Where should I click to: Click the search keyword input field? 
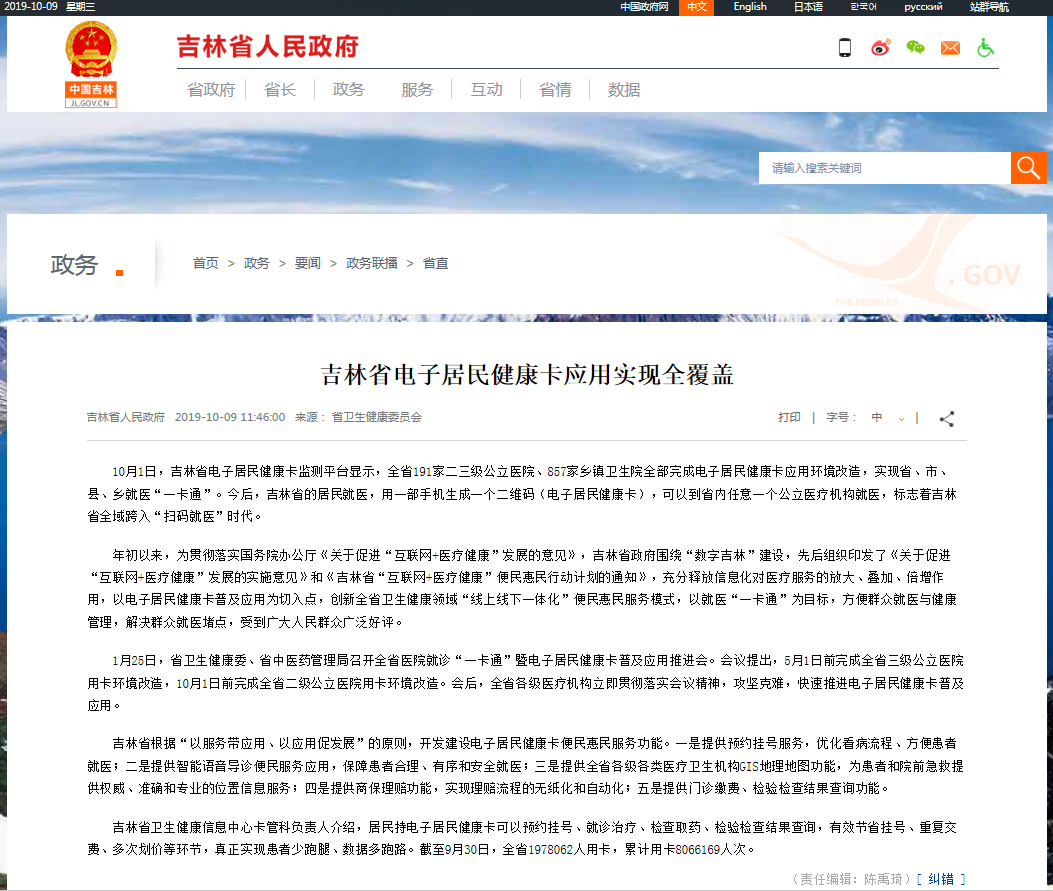tap(884, 168)
